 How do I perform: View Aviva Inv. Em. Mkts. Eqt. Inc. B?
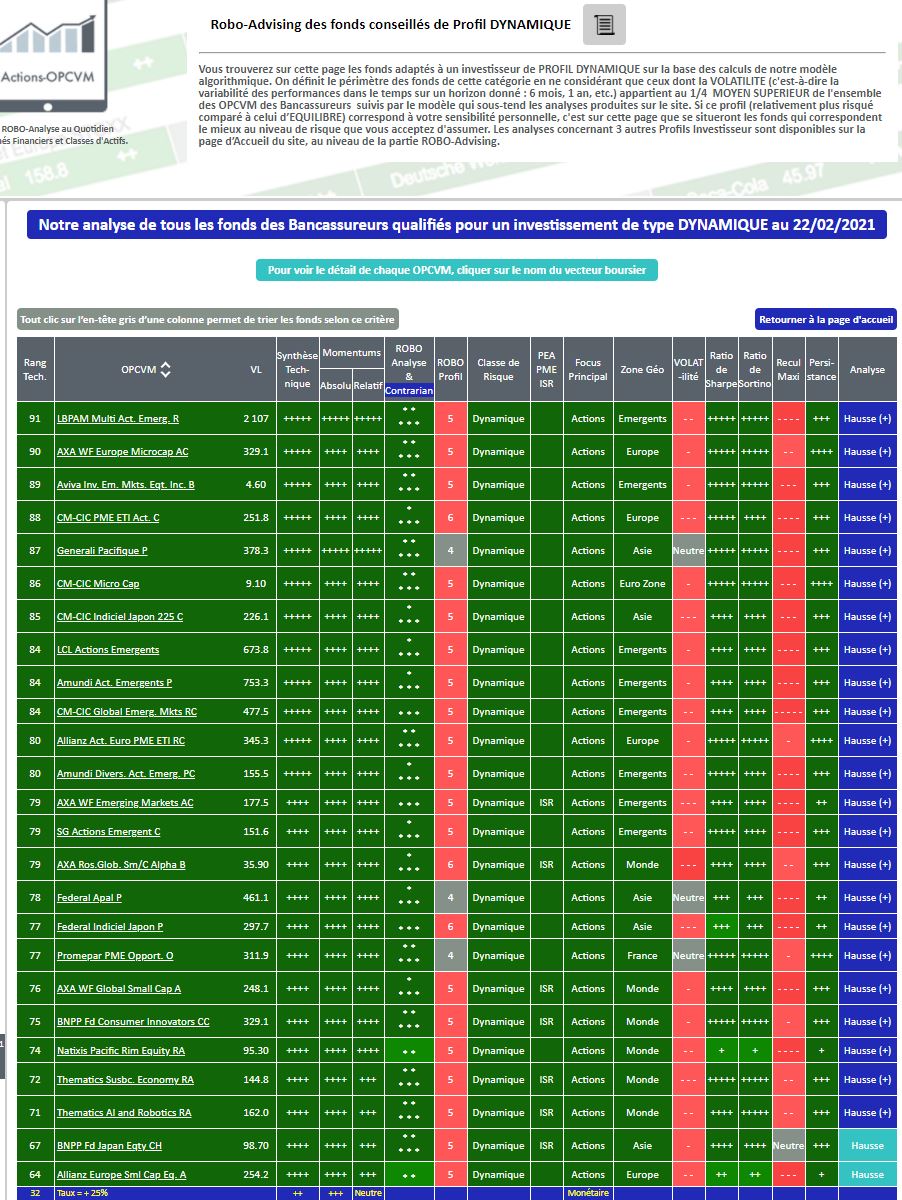(126, 485)
